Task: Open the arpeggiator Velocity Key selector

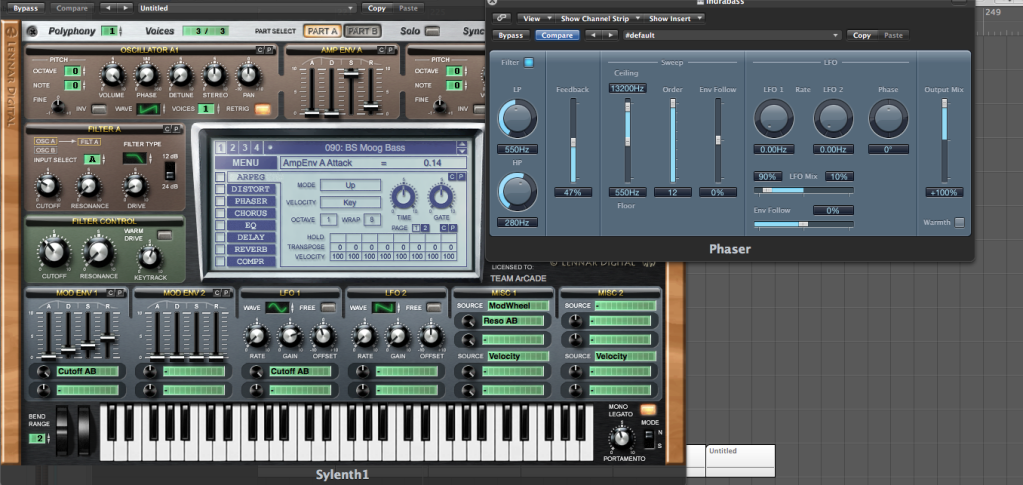Action: point(350,202)
